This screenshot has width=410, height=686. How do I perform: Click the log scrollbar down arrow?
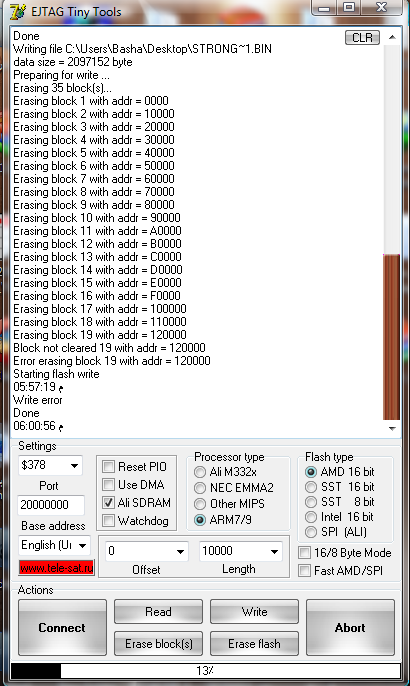tap(392, 428)
